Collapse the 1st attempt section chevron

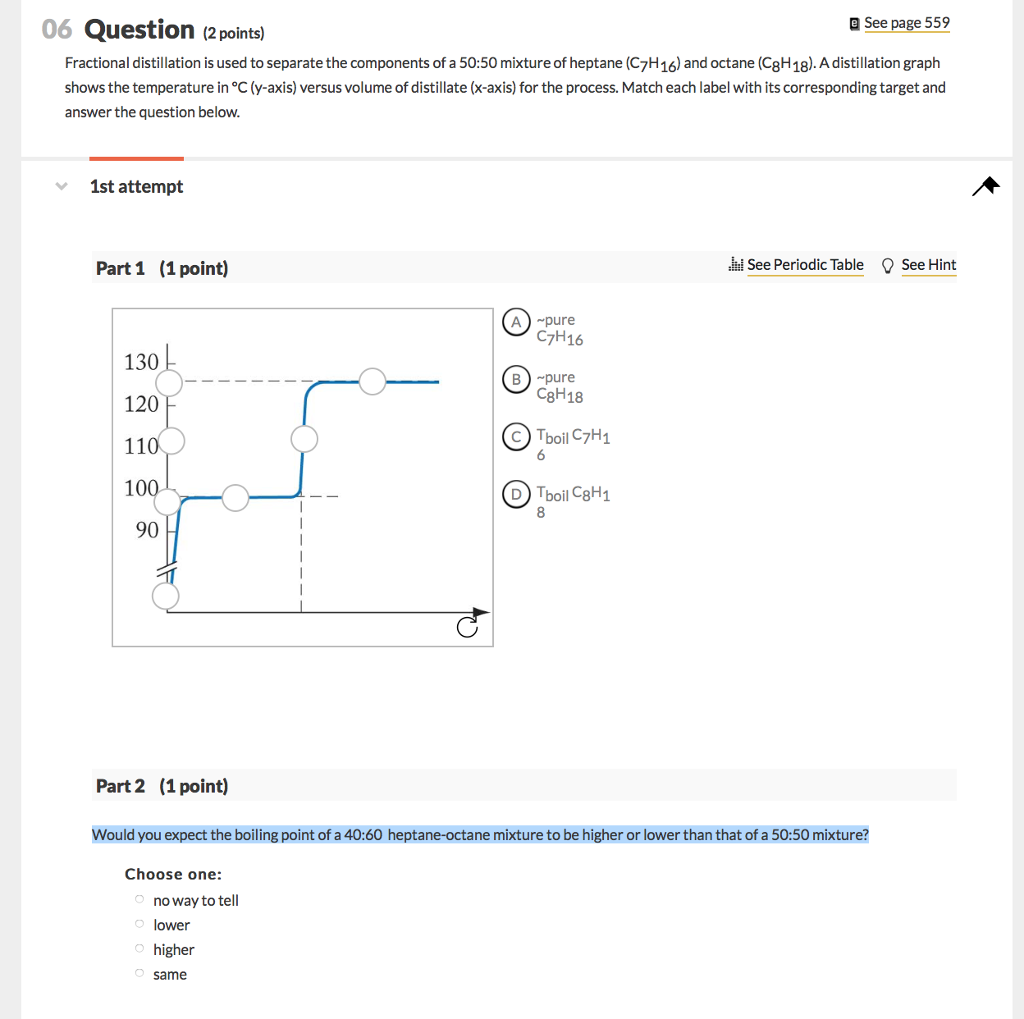[x=60, y=186]
